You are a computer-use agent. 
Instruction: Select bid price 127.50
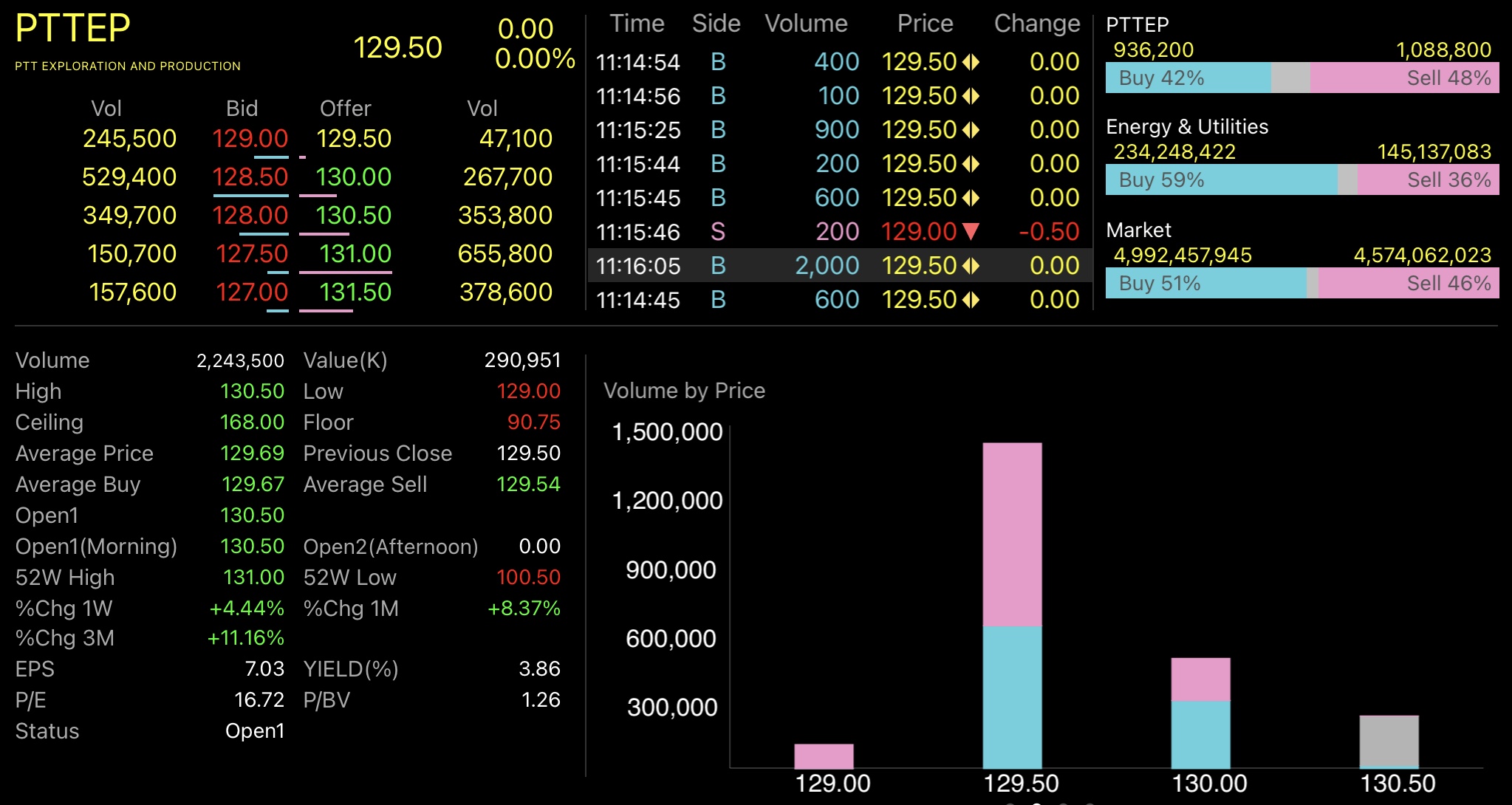pyautogui.click(x=251, y=254)
